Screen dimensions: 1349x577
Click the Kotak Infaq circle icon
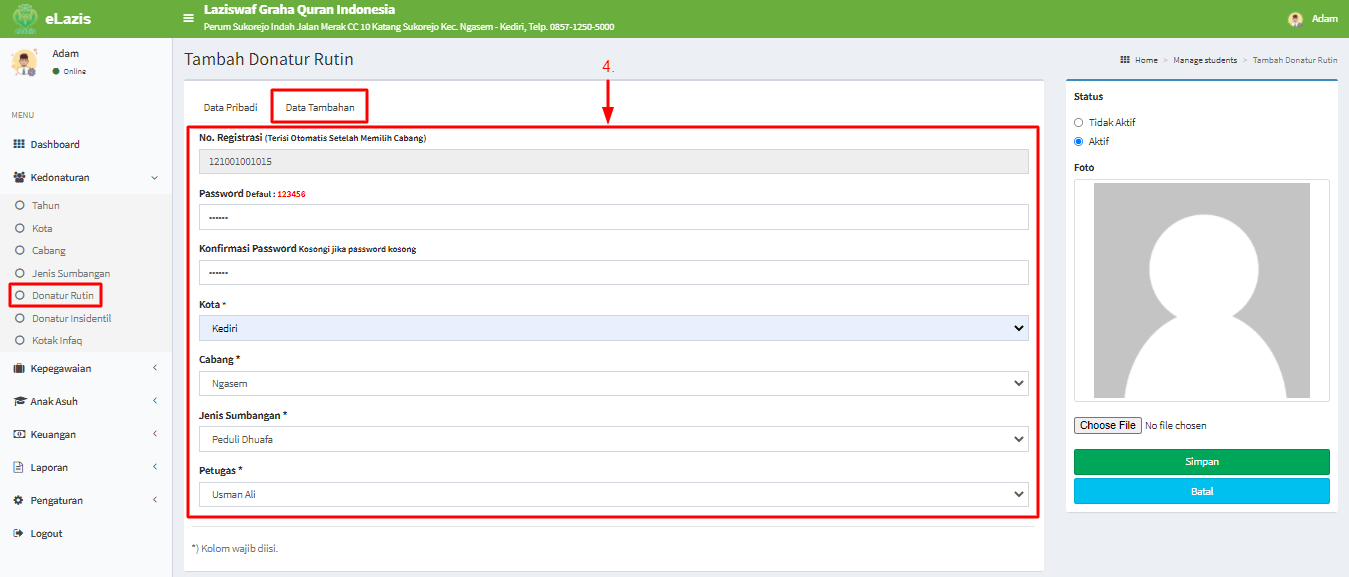pos(20,340)
